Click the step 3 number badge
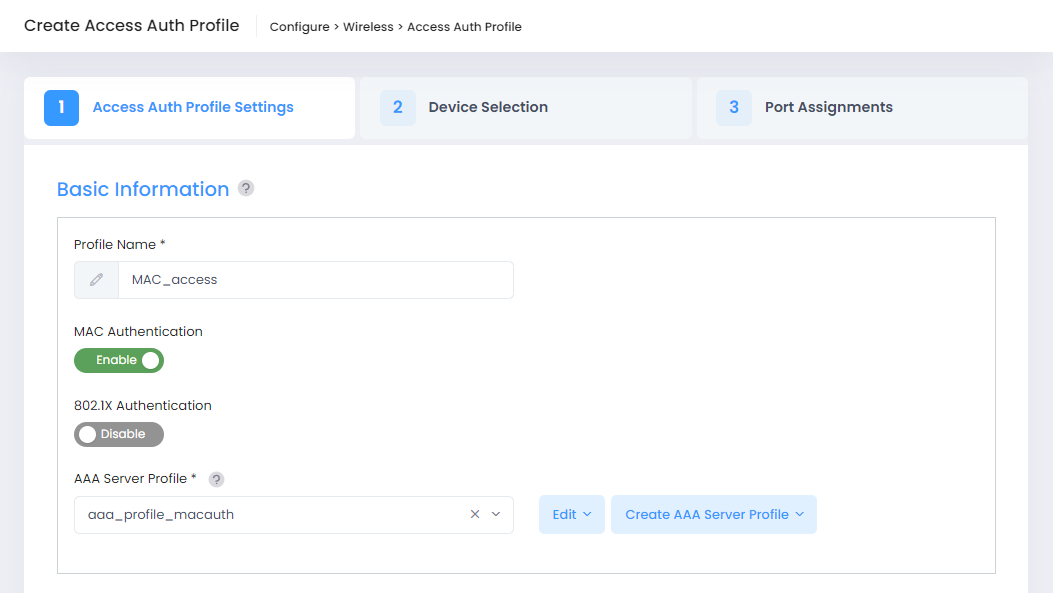Screen dimensions: 1053x593 click(734, 108)
